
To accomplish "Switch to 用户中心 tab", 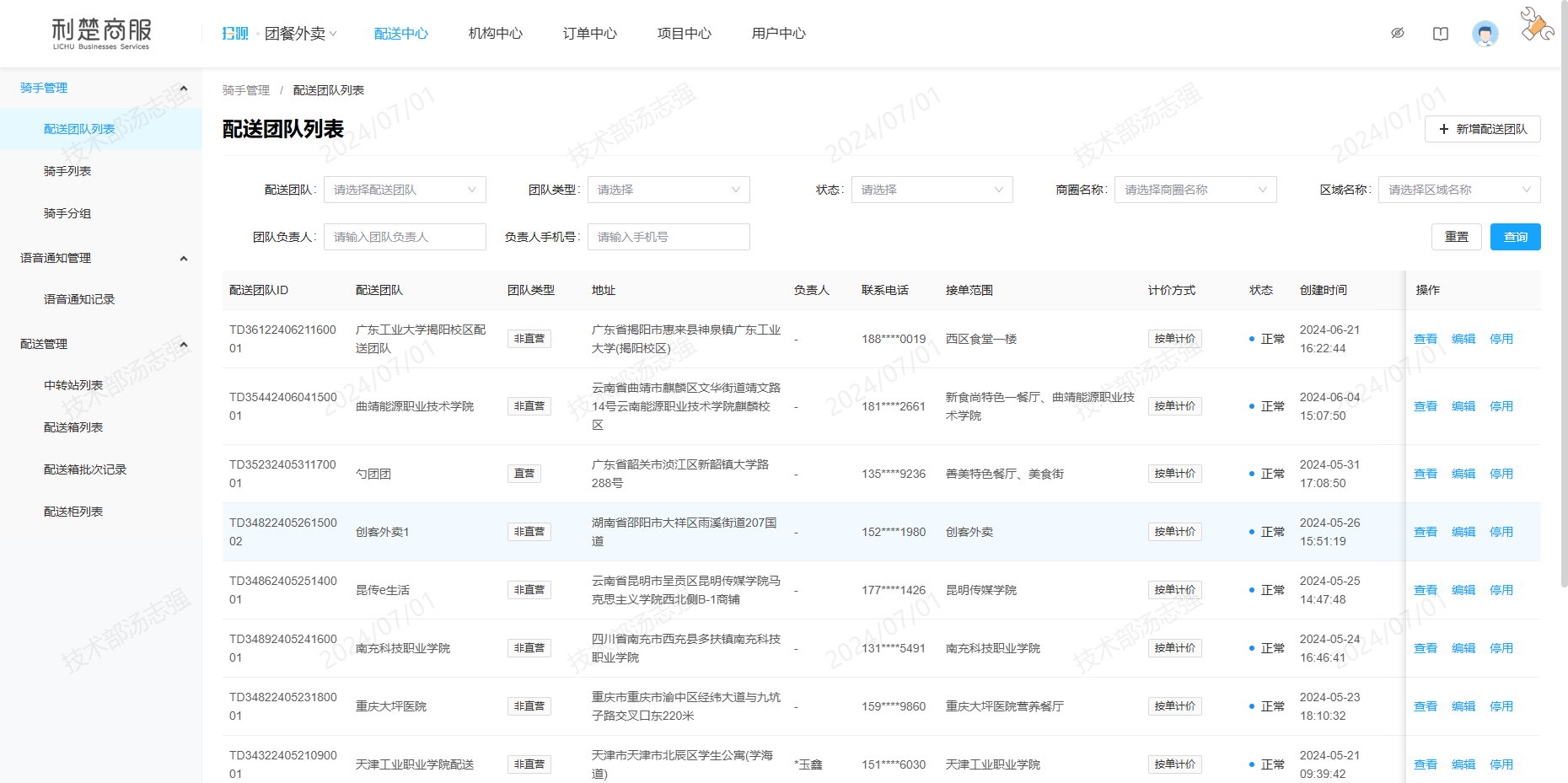I will 779,34.
